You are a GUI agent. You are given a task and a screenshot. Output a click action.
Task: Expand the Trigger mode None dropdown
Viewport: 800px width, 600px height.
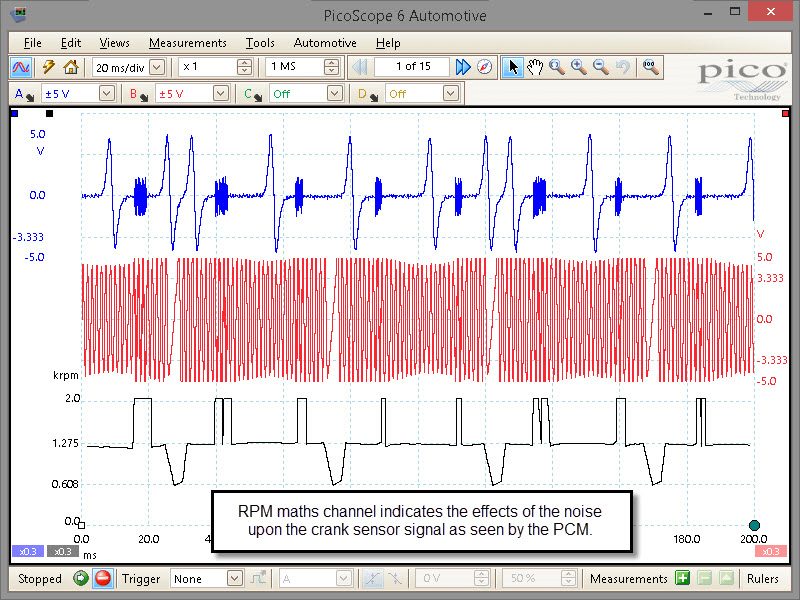234,579
